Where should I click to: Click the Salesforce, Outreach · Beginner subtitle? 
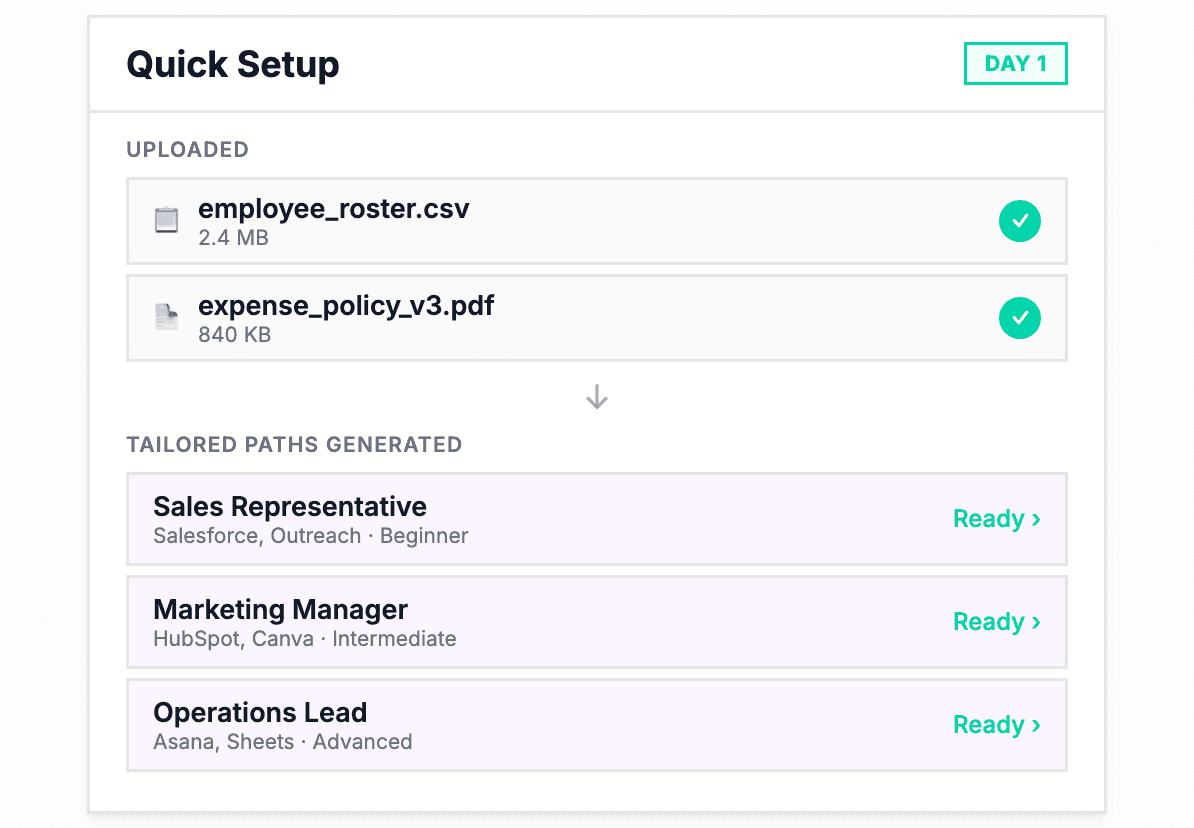(310, 536)
